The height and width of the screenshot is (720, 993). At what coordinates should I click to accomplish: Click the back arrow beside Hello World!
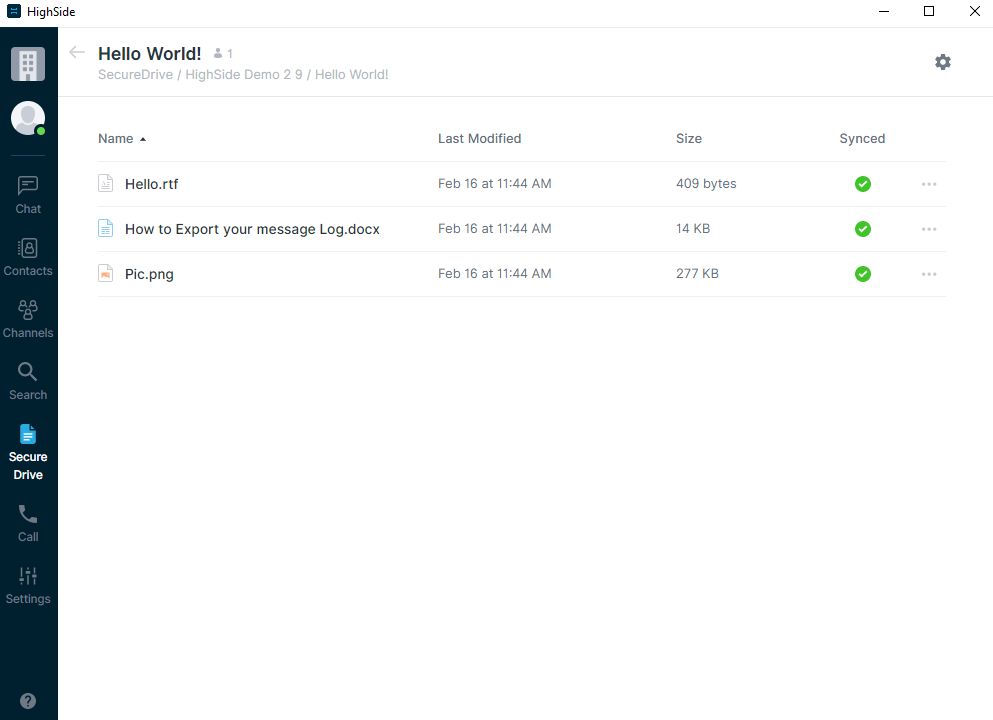[x=77, y=53]
